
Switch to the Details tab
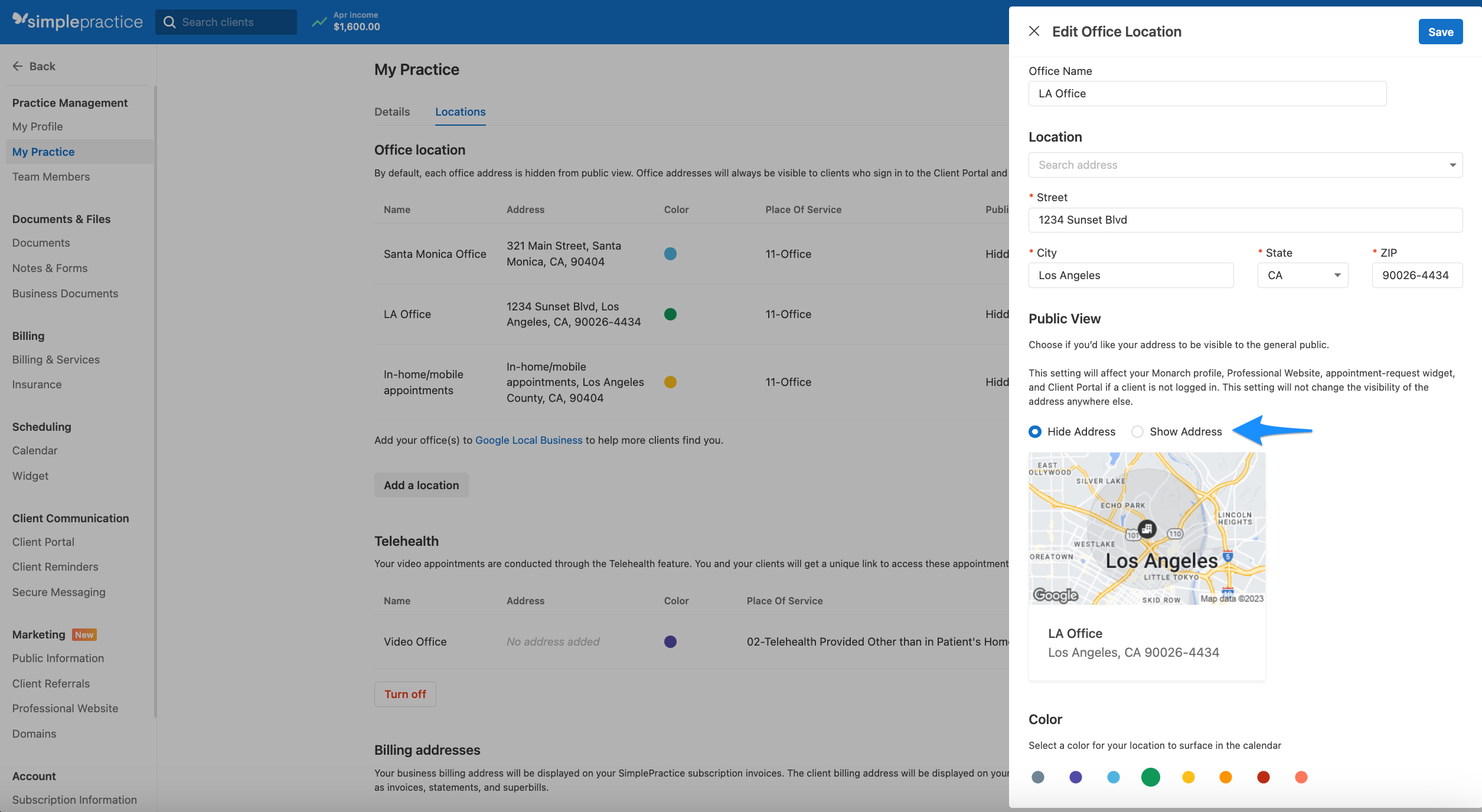391,112
